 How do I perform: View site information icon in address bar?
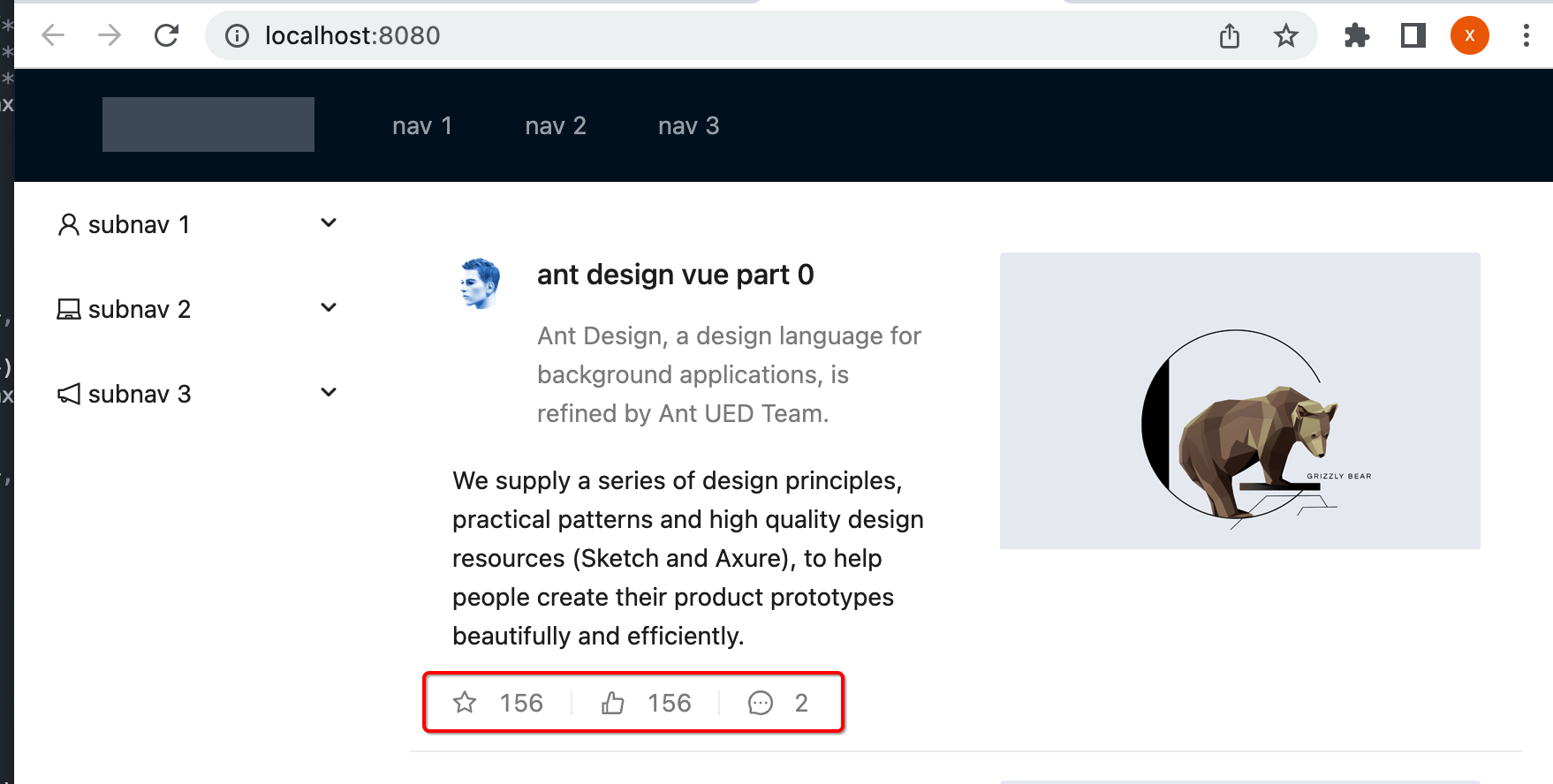coord(237,35)
